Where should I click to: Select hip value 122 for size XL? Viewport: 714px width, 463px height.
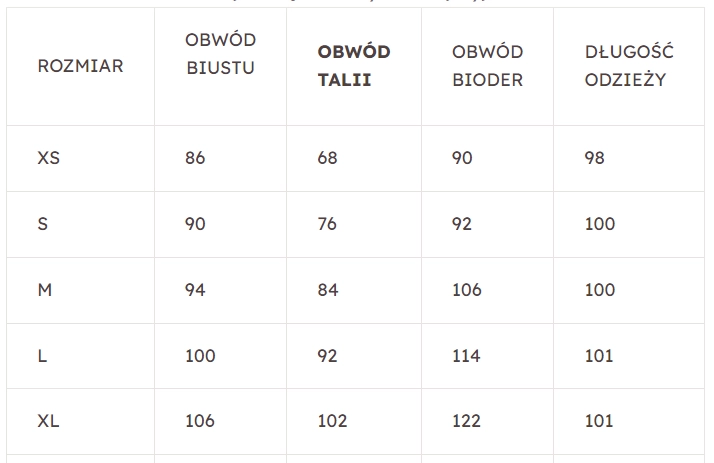(x=466, y=422)
